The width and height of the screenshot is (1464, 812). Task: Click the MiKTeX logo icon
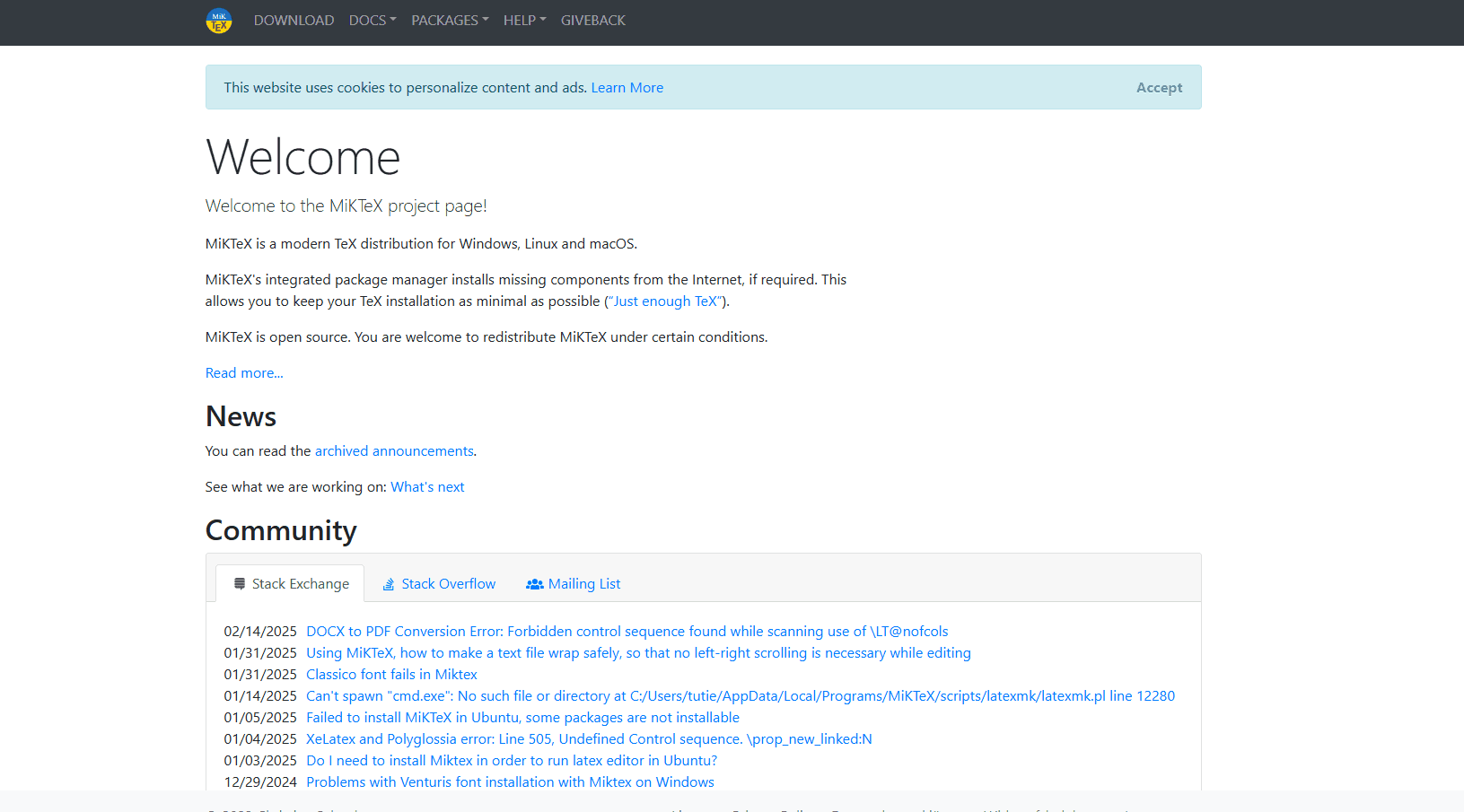coord(219,21)
